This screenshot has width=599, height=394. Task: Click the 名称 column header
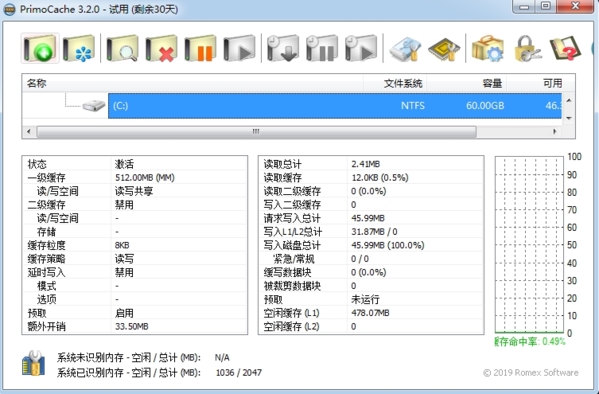(x=193, y=83)
